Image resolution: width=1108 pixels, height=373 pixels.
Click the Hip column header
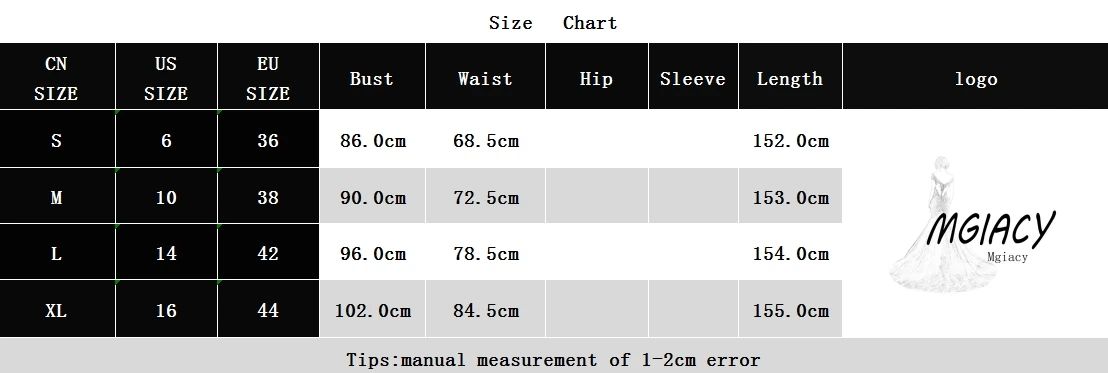[x=597, y=76]
